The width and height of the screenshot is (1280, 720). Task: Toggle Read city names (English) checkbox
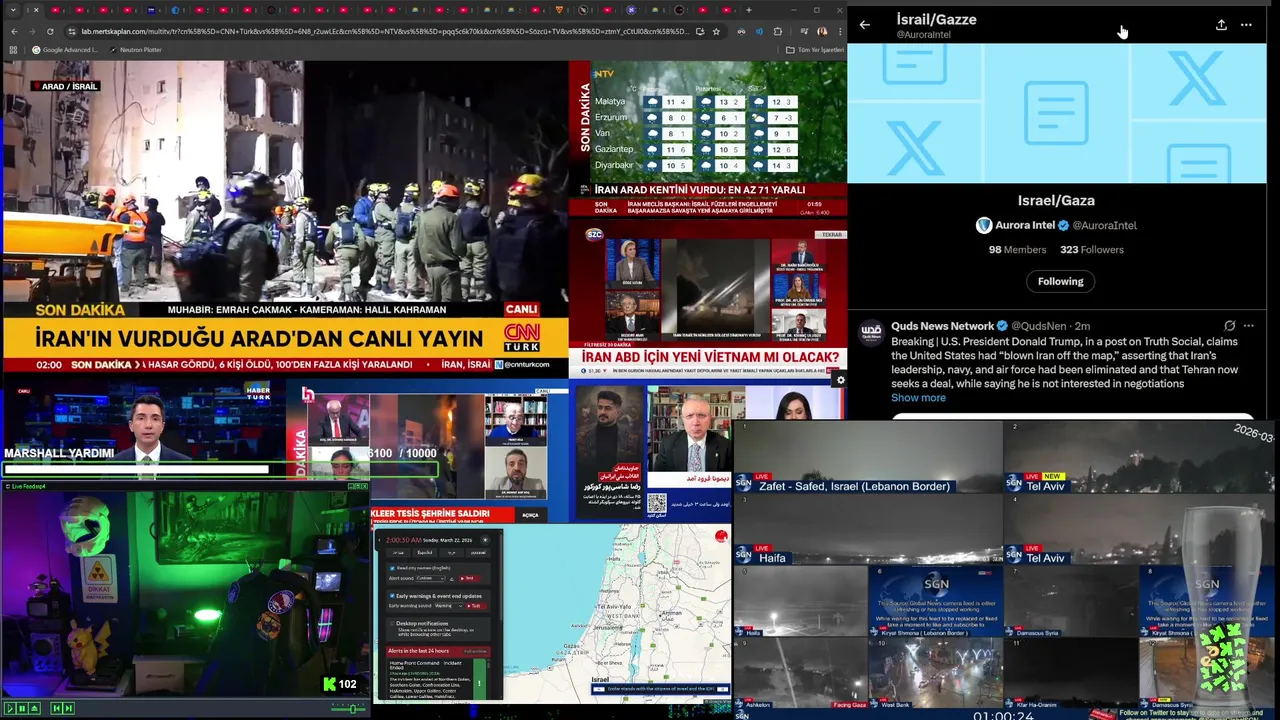tap(392, 568)
